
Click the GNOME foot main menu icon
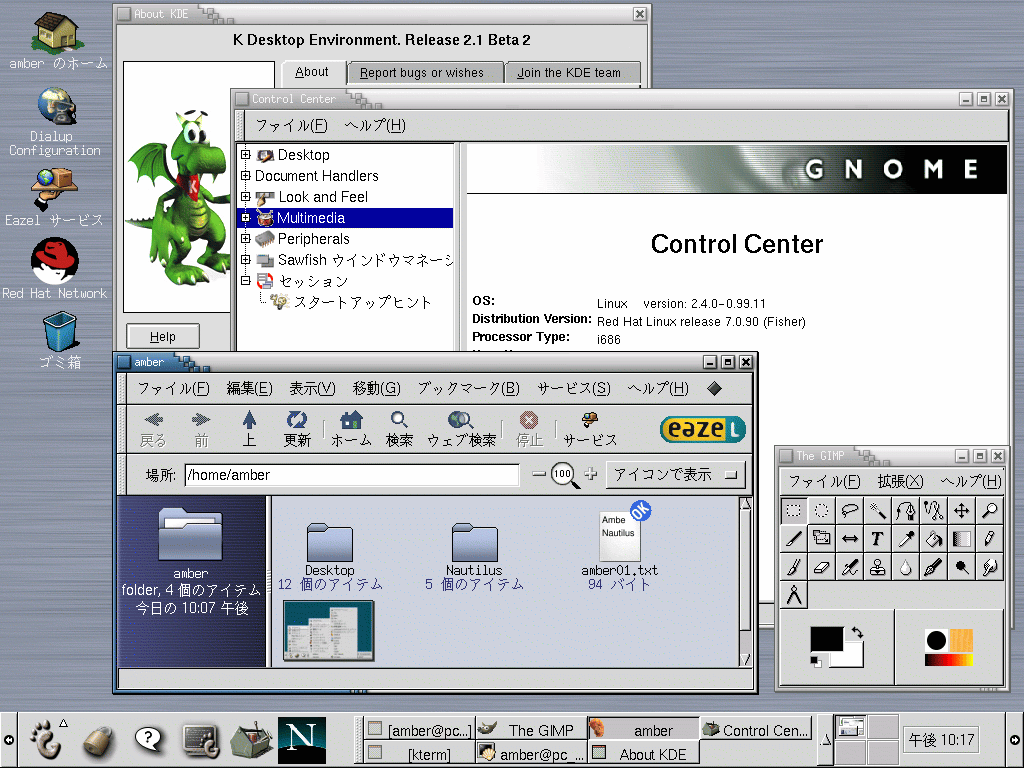(x=46, y=739)
